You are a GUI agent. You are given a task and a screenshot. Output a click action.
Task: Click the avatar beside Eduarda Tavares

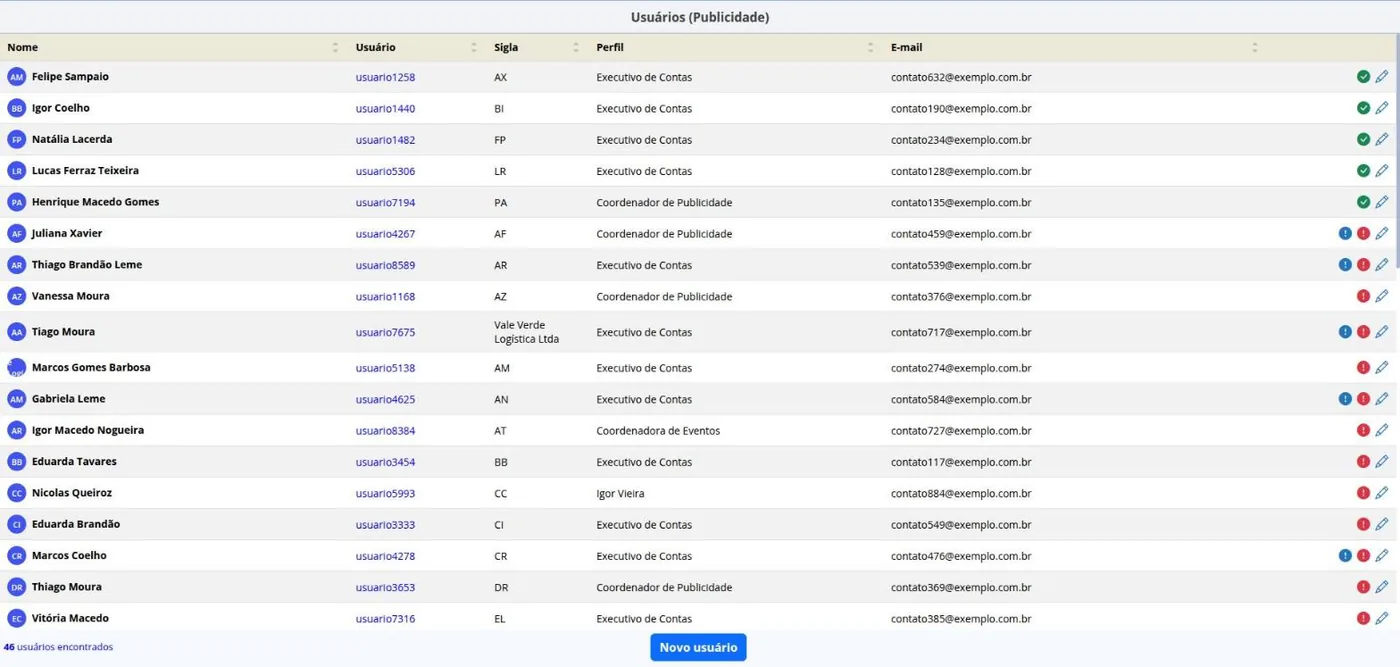(16, 462)
